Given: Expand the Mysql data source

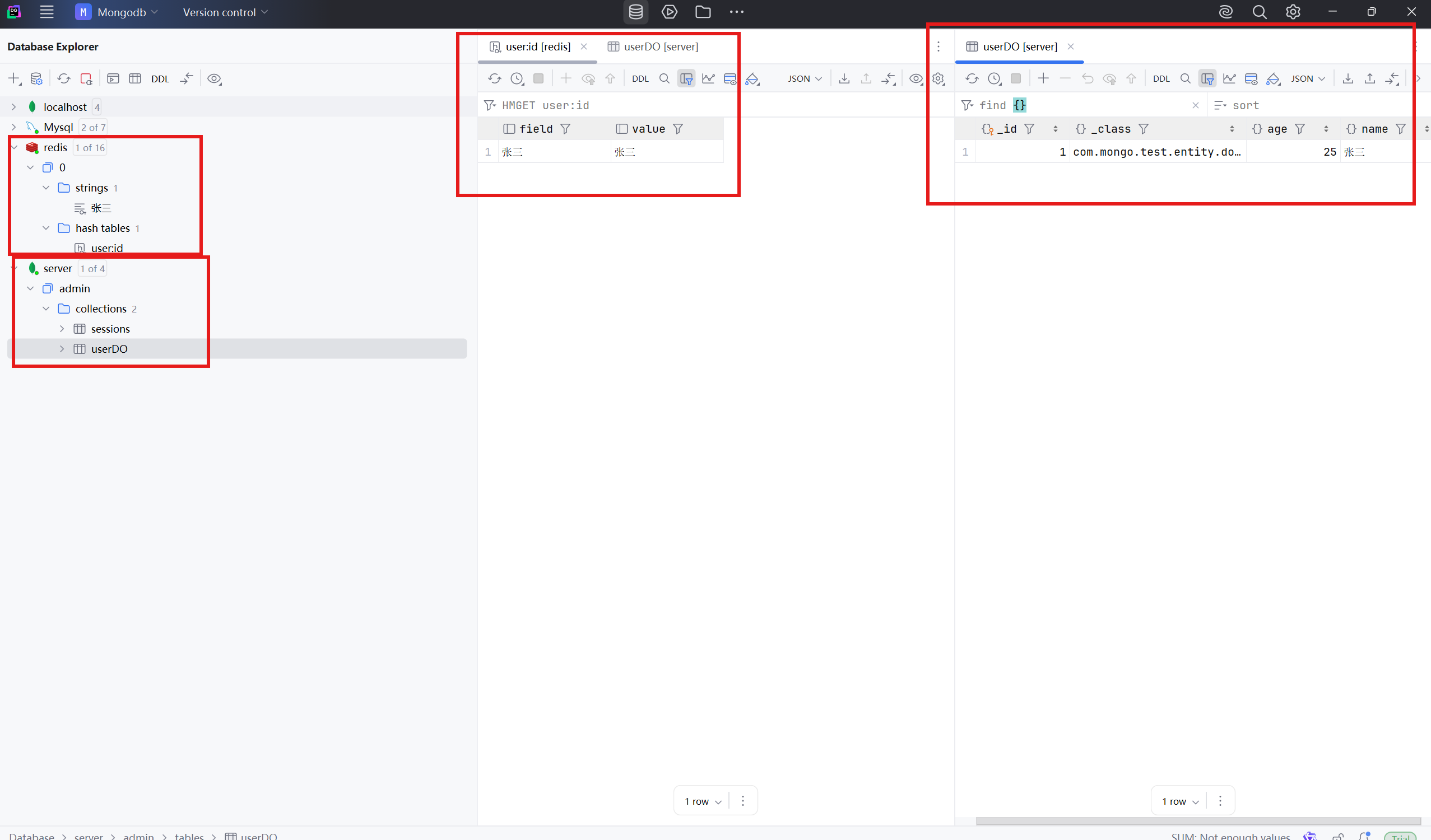Looking at the screenshot, I should 13,127.
